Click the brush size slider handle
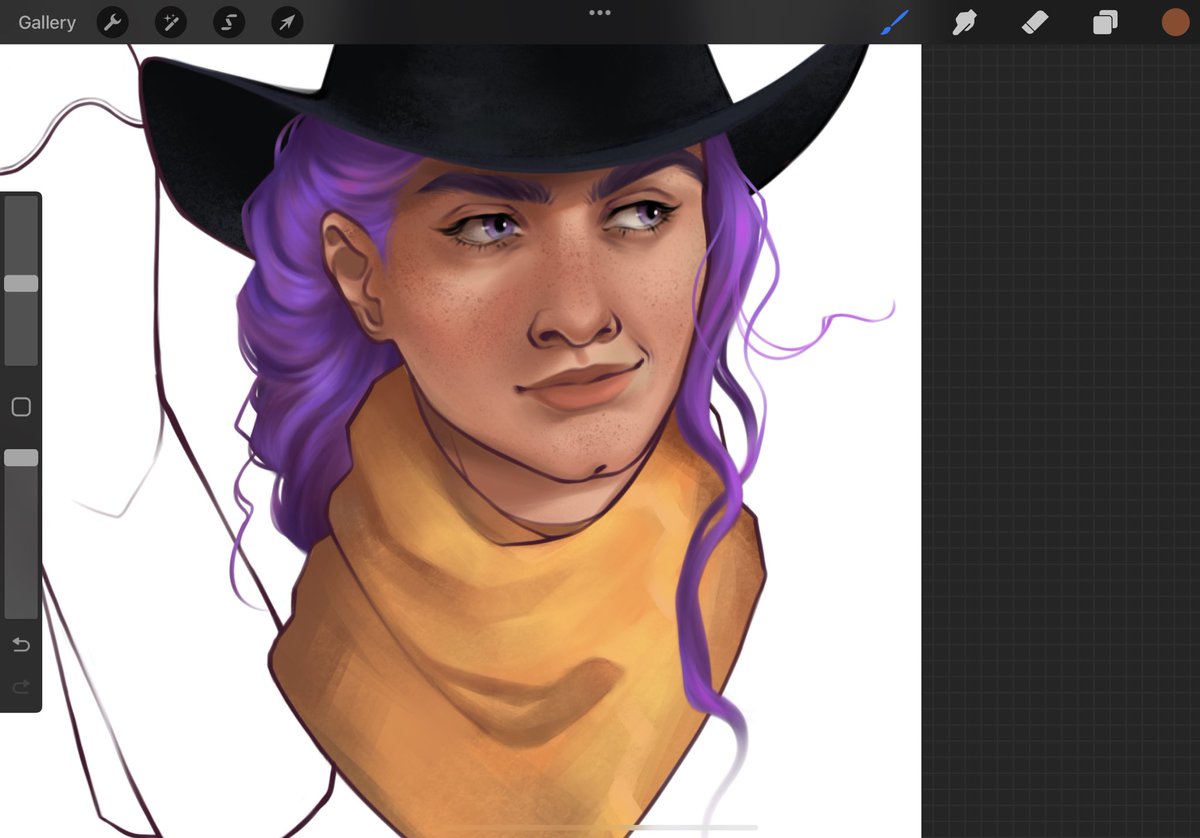Viewport: 1200px width, 838px height. coord(21,284)
